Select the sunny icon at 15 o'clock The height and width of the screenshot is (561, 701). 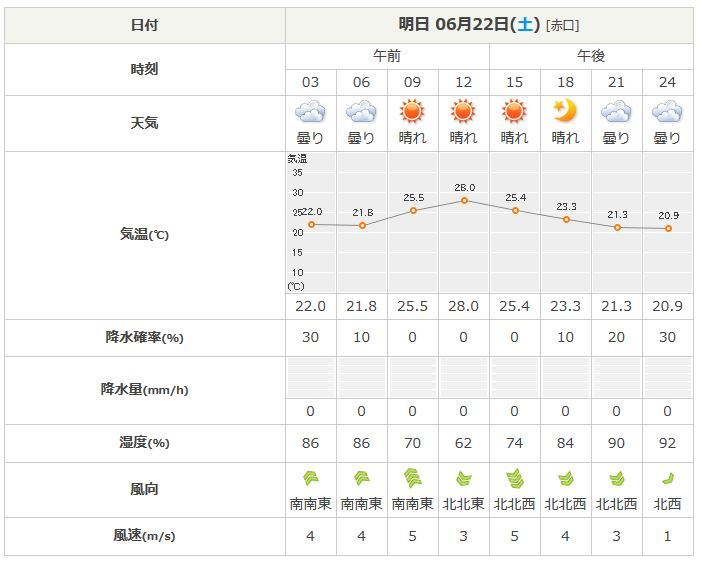click(x=514, y=112)
